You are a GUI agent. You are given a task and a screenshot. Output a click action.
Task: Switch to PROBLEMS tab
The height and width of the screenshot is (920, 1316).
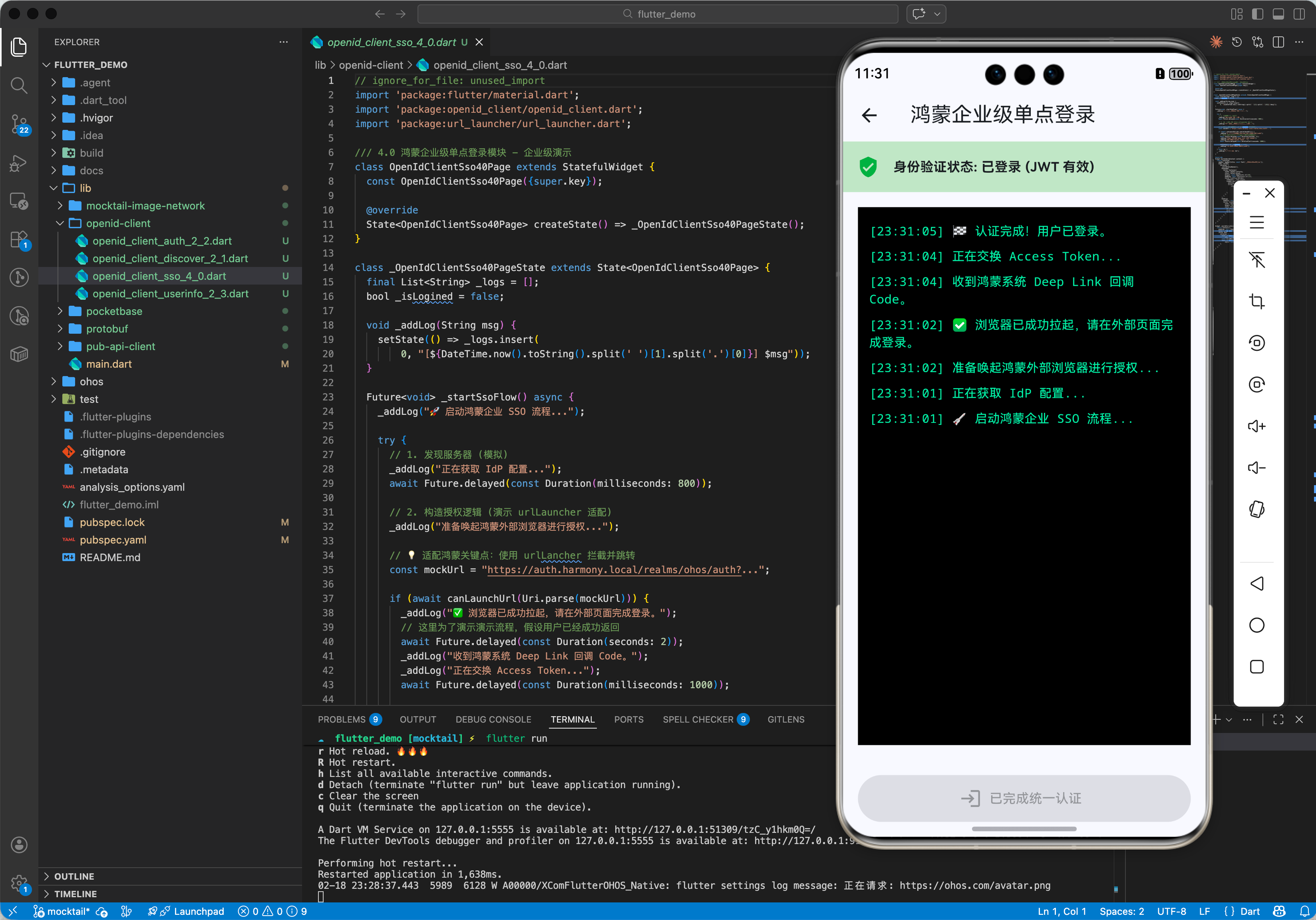point(342,719)
